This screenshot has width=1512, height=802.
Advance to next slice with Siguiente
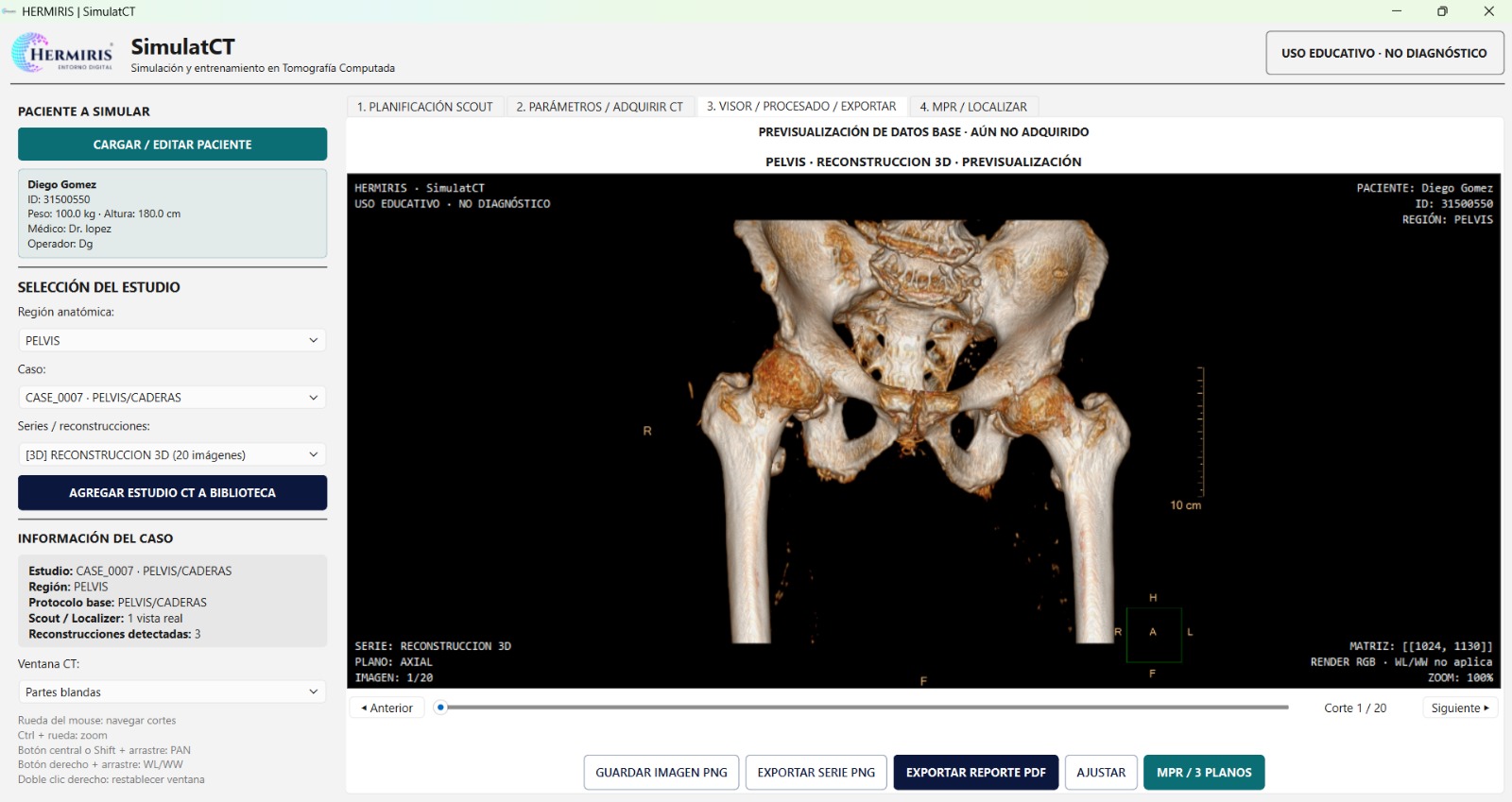point(1460,708)
